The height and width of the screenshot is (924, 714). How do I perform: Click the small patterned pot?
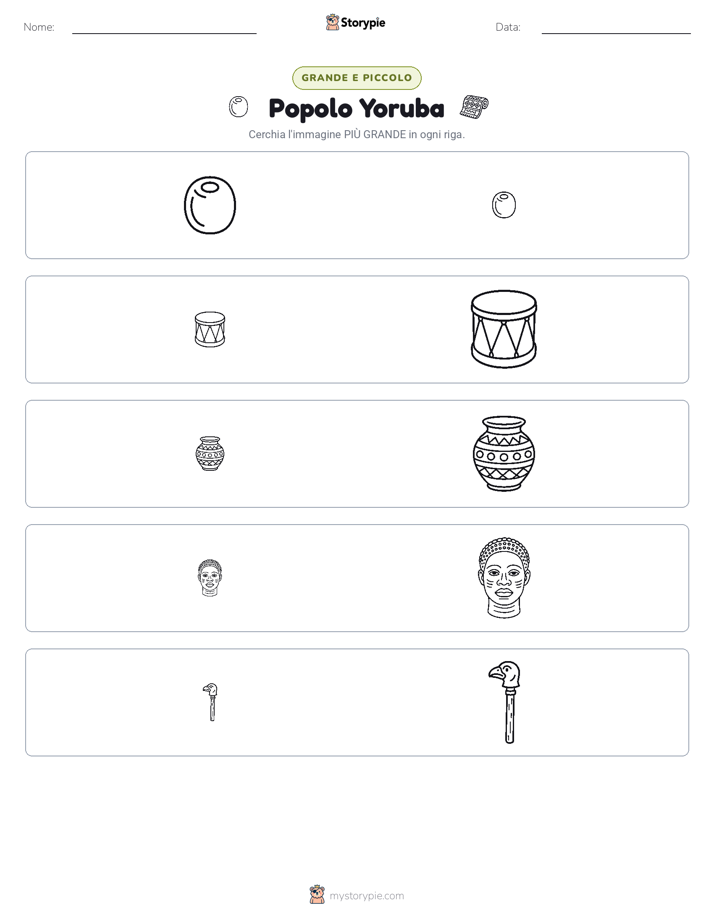click(x=210, y=453)
